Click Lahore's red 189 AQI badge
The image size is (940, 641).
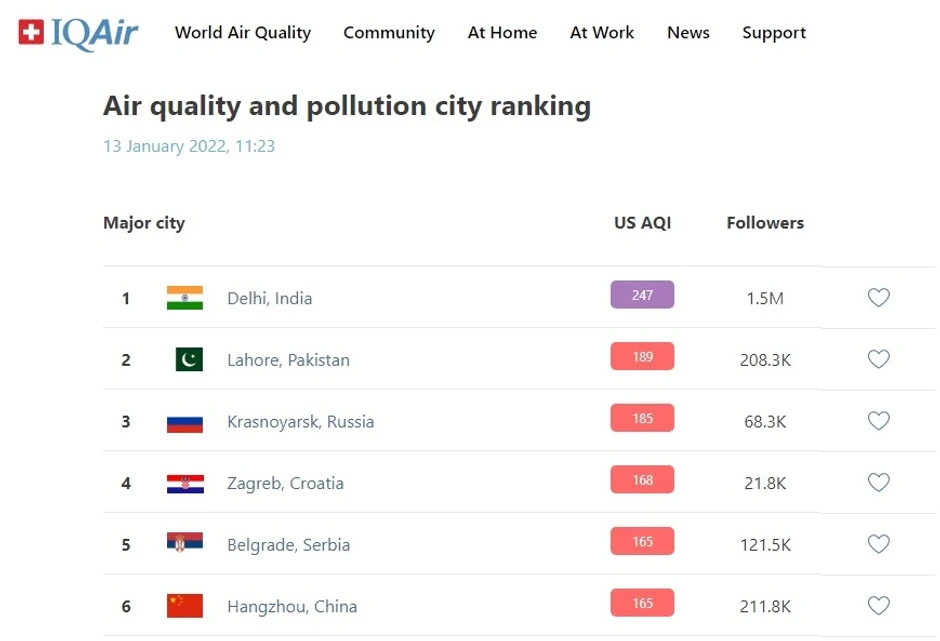click(641, 357)
